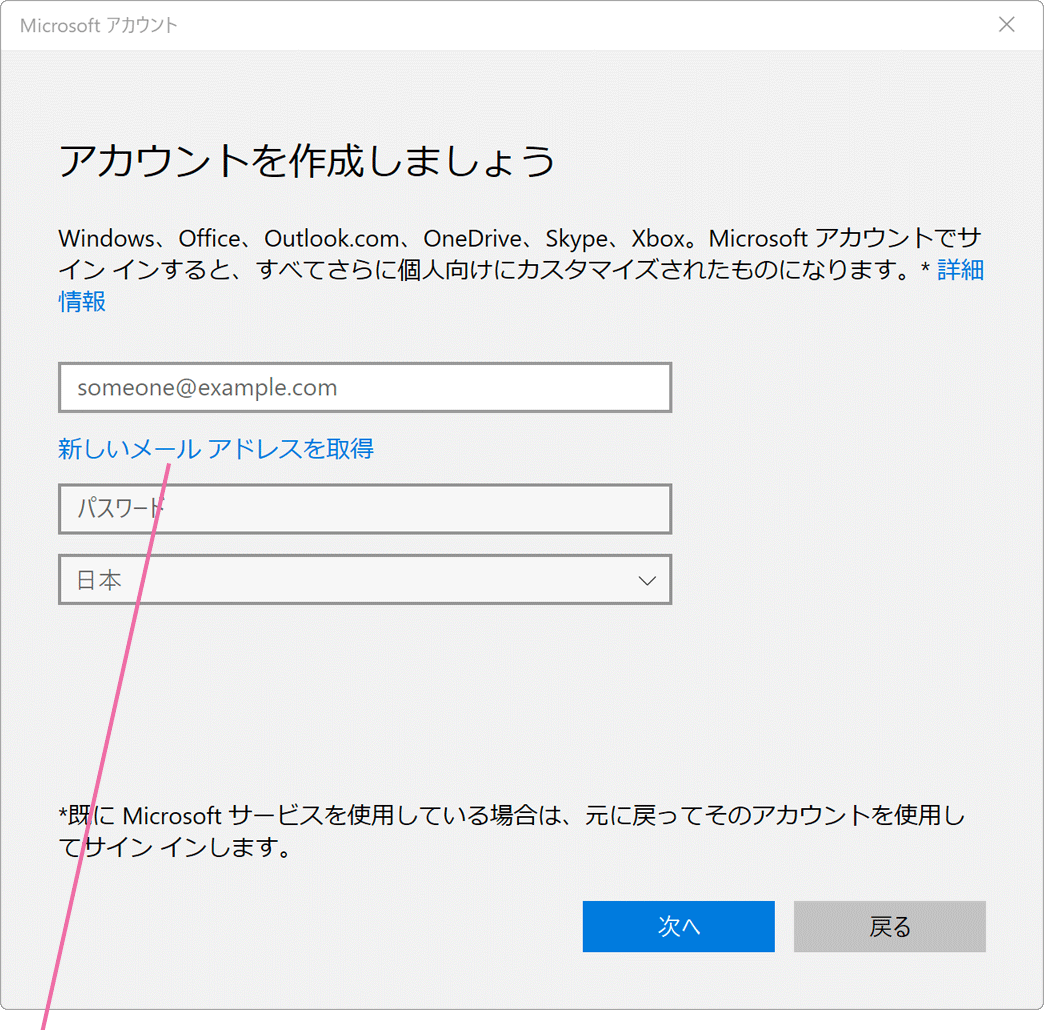This screenshot has width=1044, height=1030.
Task: Click the blue 次へ button
Action: 678,926
